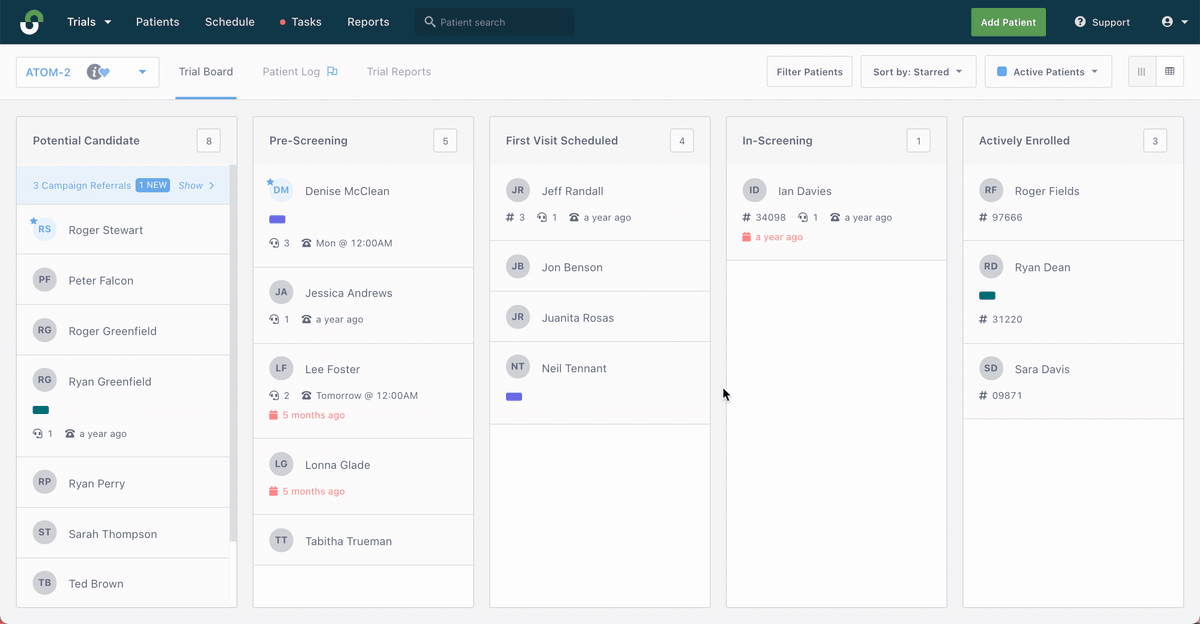This screenshot has height=624, width=1200.
Task: Click teal tag on Ryan Greenfield card
Action: click(x=41, y=410)
